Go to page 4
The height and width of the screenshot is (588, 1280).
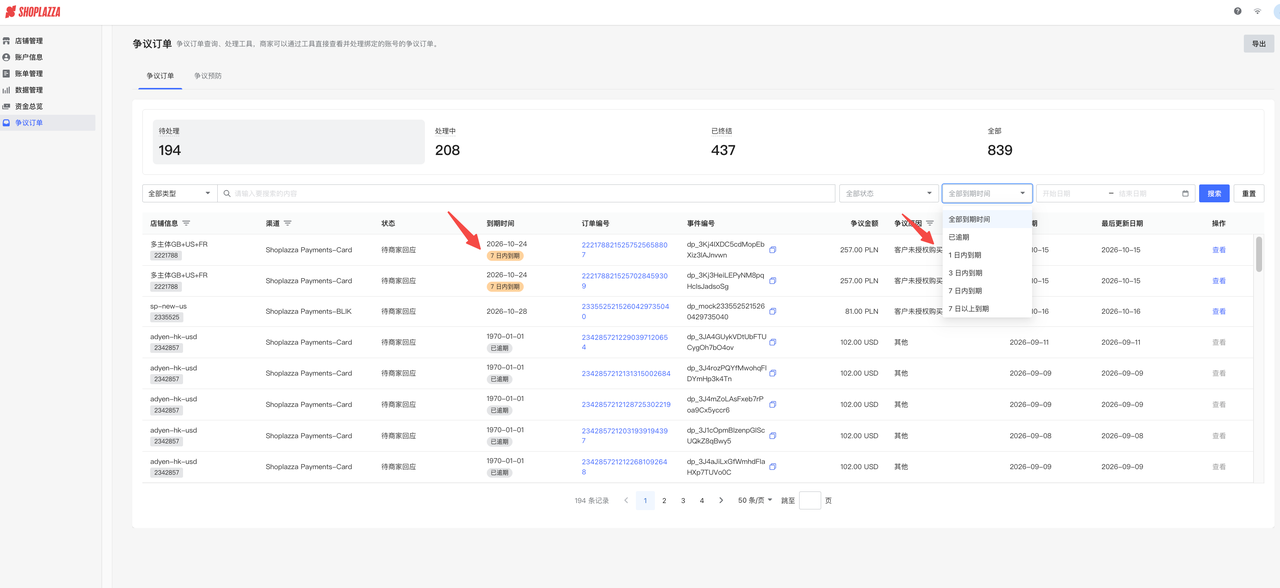pyautogui.click(x=702, y=500)
